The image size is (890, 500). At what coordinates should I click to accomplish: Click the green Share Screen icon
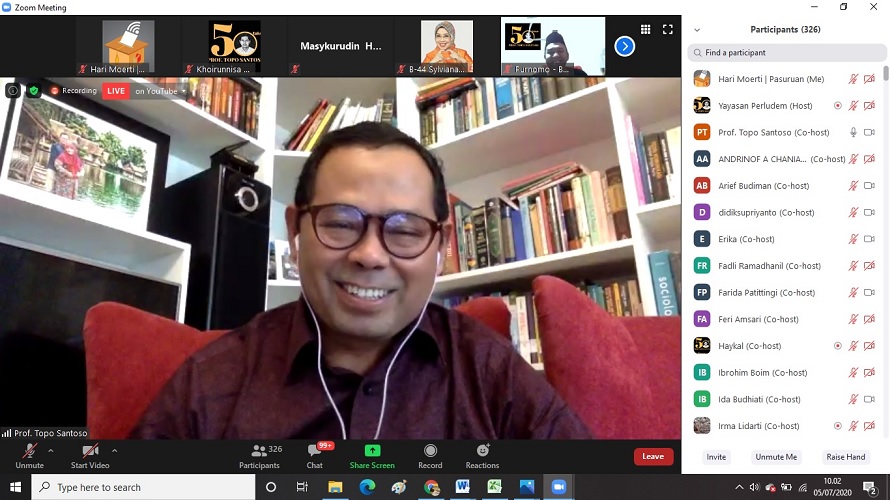click(x=372, y=452)
